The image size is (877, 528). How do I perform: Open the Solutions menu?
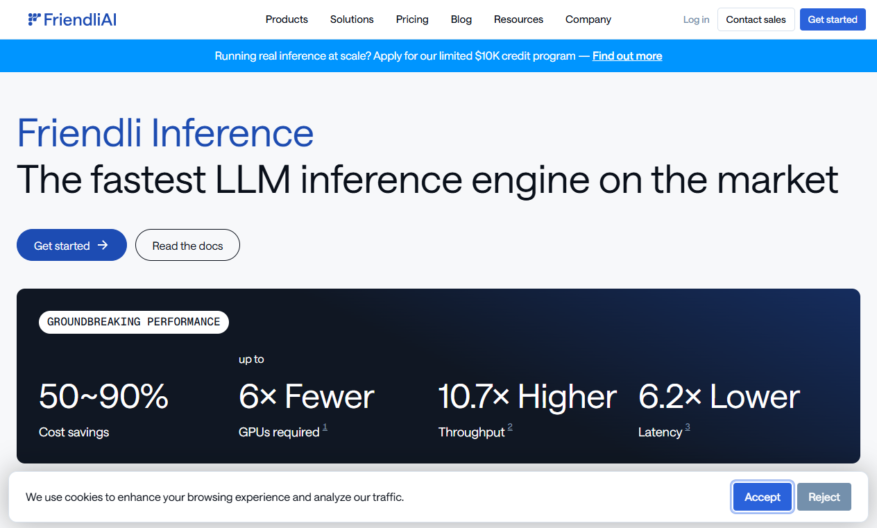[x=352, y=20]
